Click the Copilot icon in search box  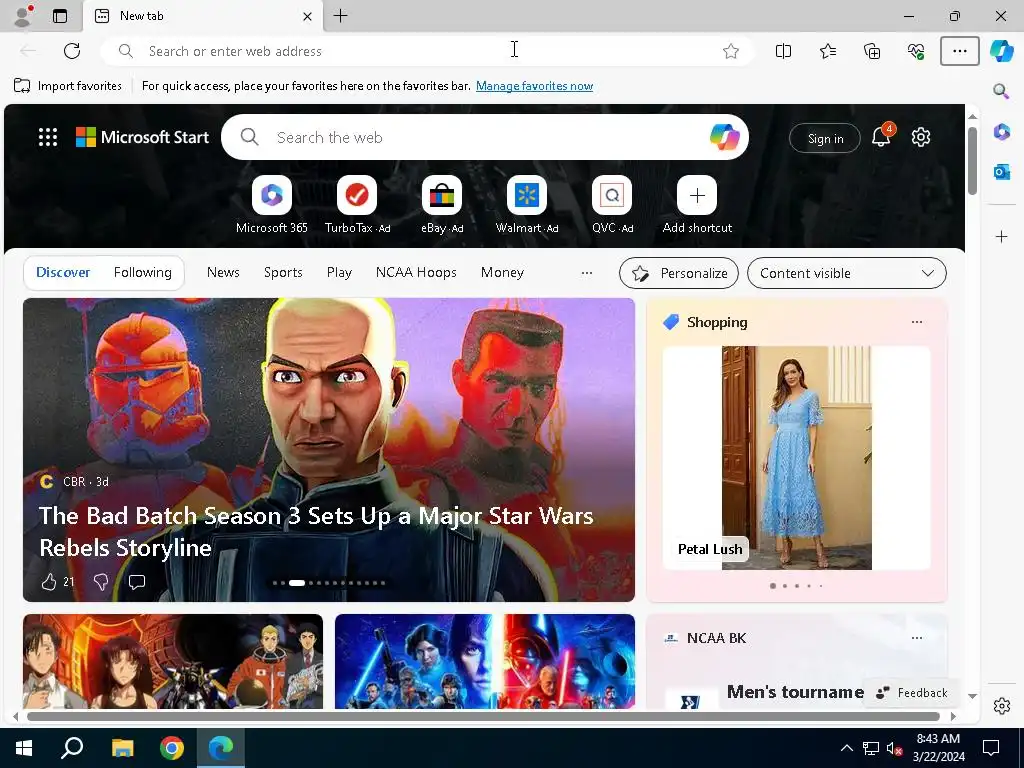pos(724,137)
